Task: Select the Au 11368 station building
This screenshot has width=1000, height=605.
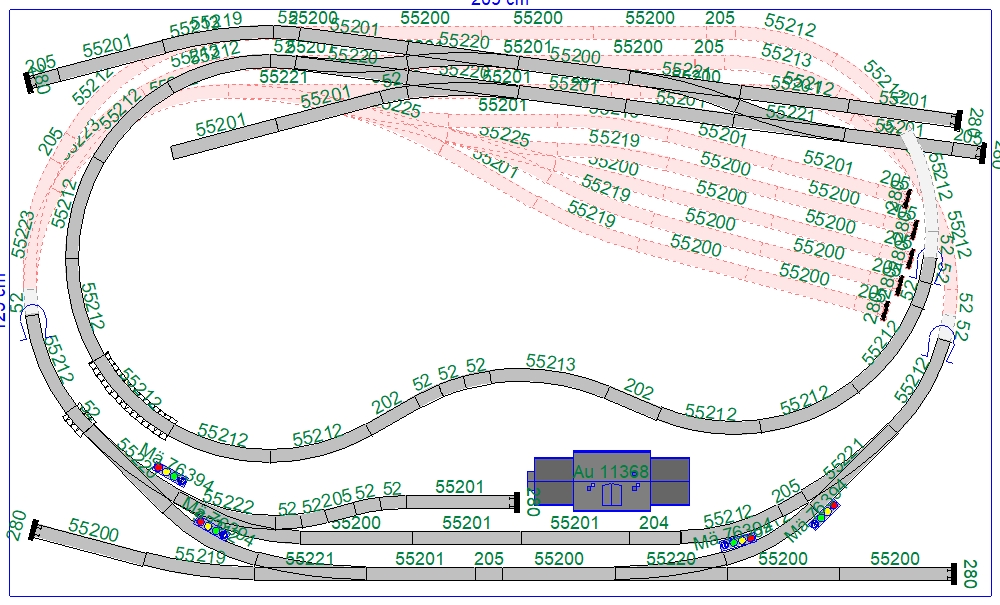Action: click(611, 482)
